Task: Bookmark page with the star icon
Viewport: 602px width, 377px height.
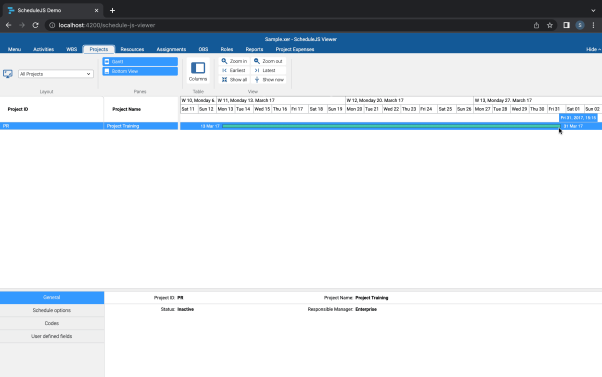Action: pos(550,25)
